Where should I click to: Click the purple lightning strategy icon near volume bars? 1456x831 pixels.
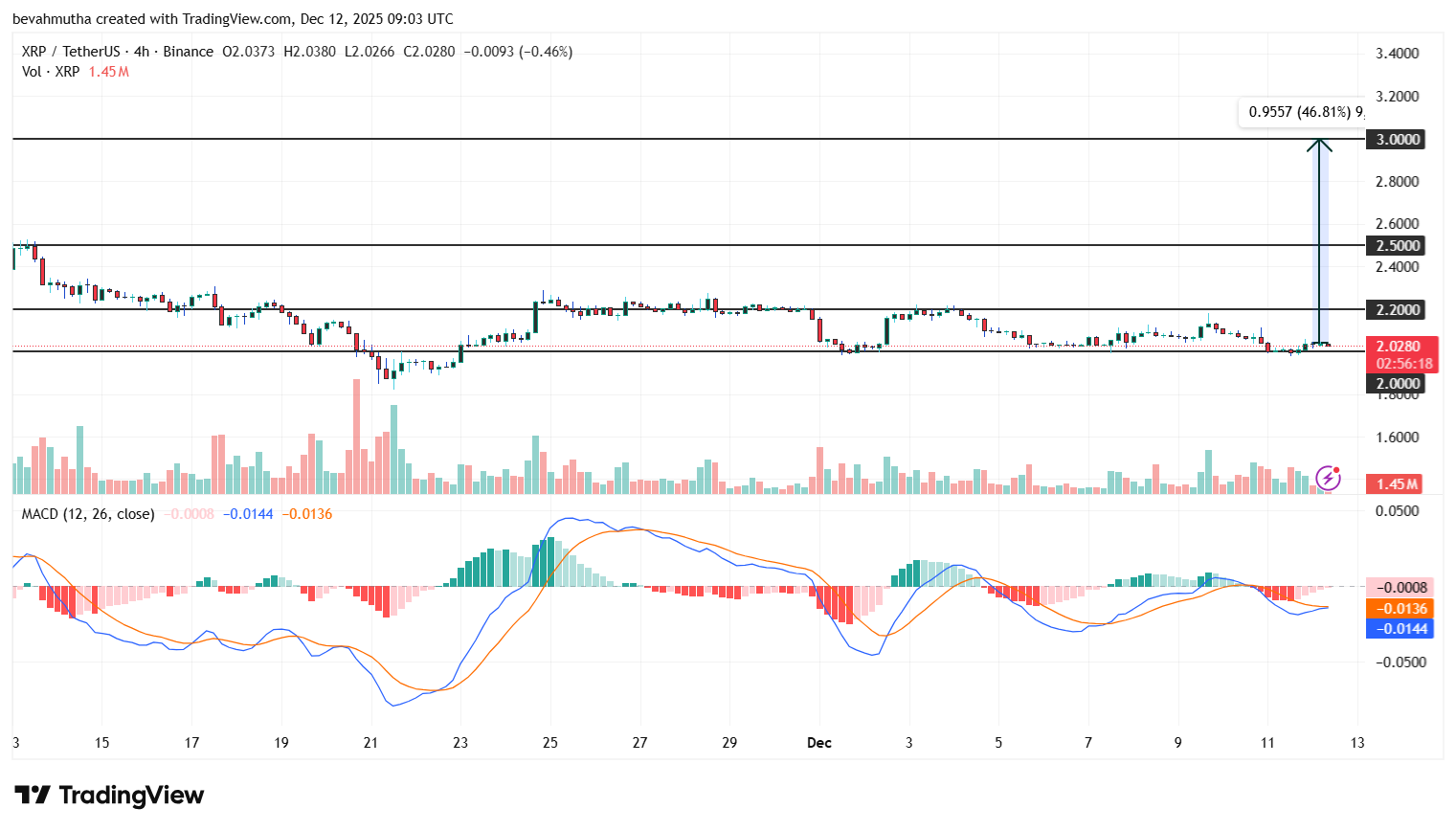[1329, 478]
